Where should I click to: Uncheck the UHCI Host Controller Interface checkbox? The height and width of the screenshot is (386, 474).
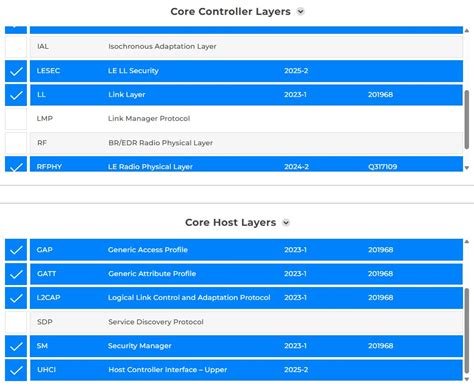point(16,370)
